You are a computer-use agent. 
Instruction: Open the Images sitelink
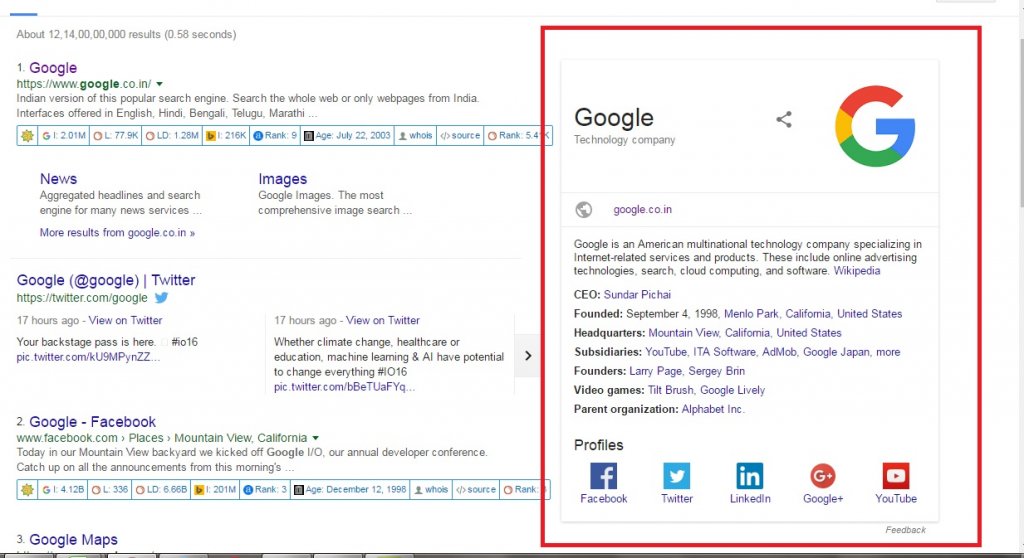[282, 179]
